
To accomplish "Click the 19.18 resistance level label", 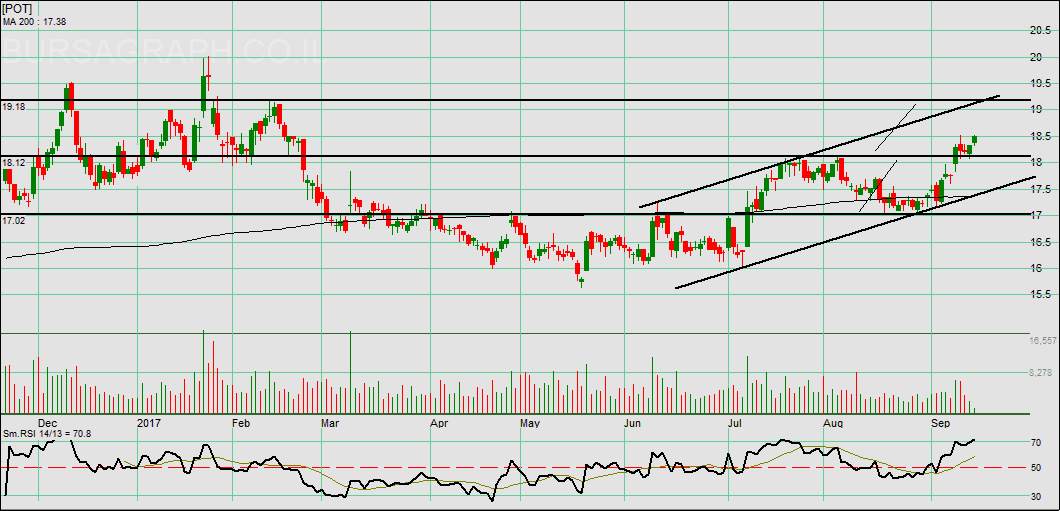I will pos(14,107).
